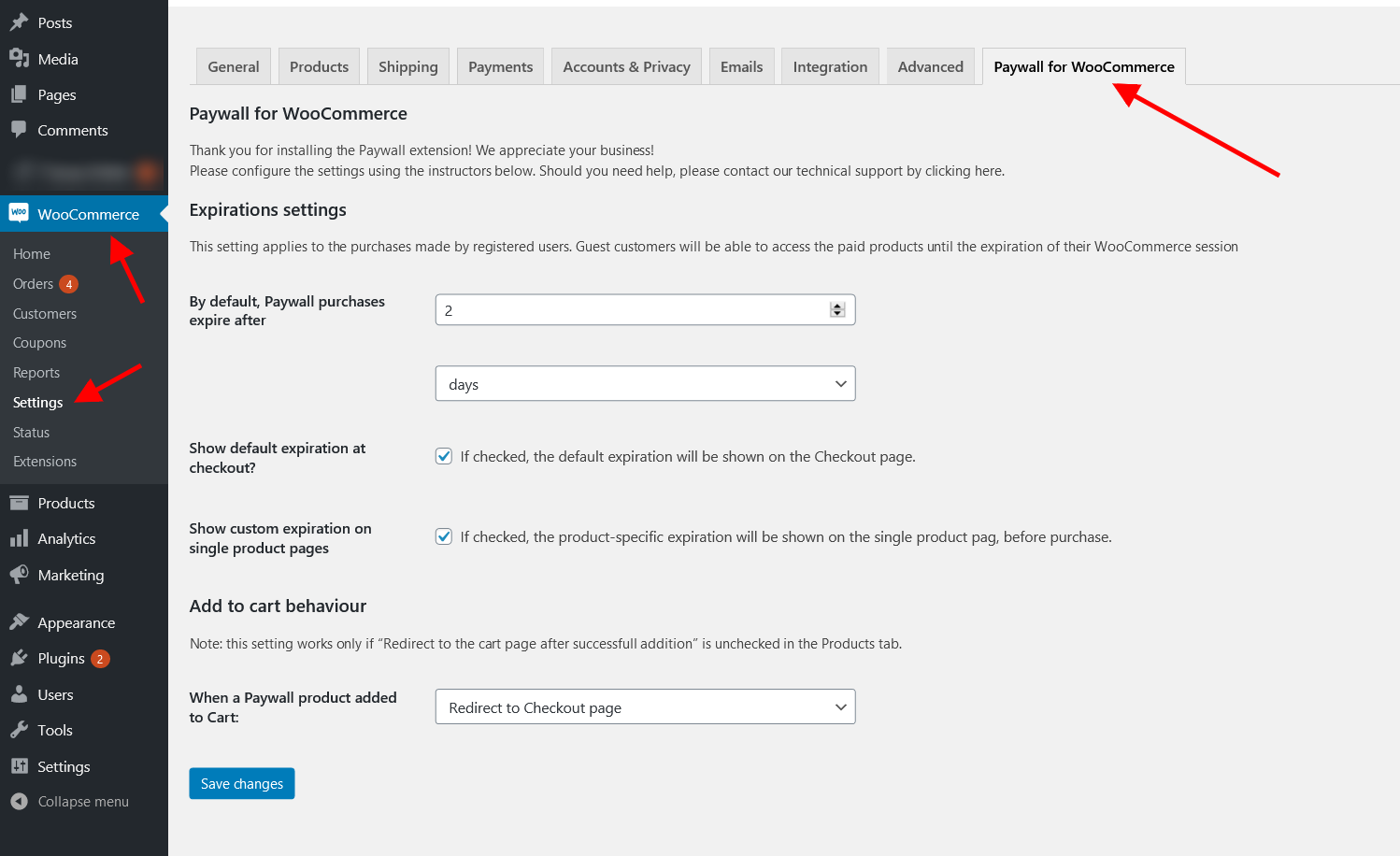The height and width of the screenshot is (856, 1400).
Task: Click the Collapse menu arrow icon
Action: 19,801
